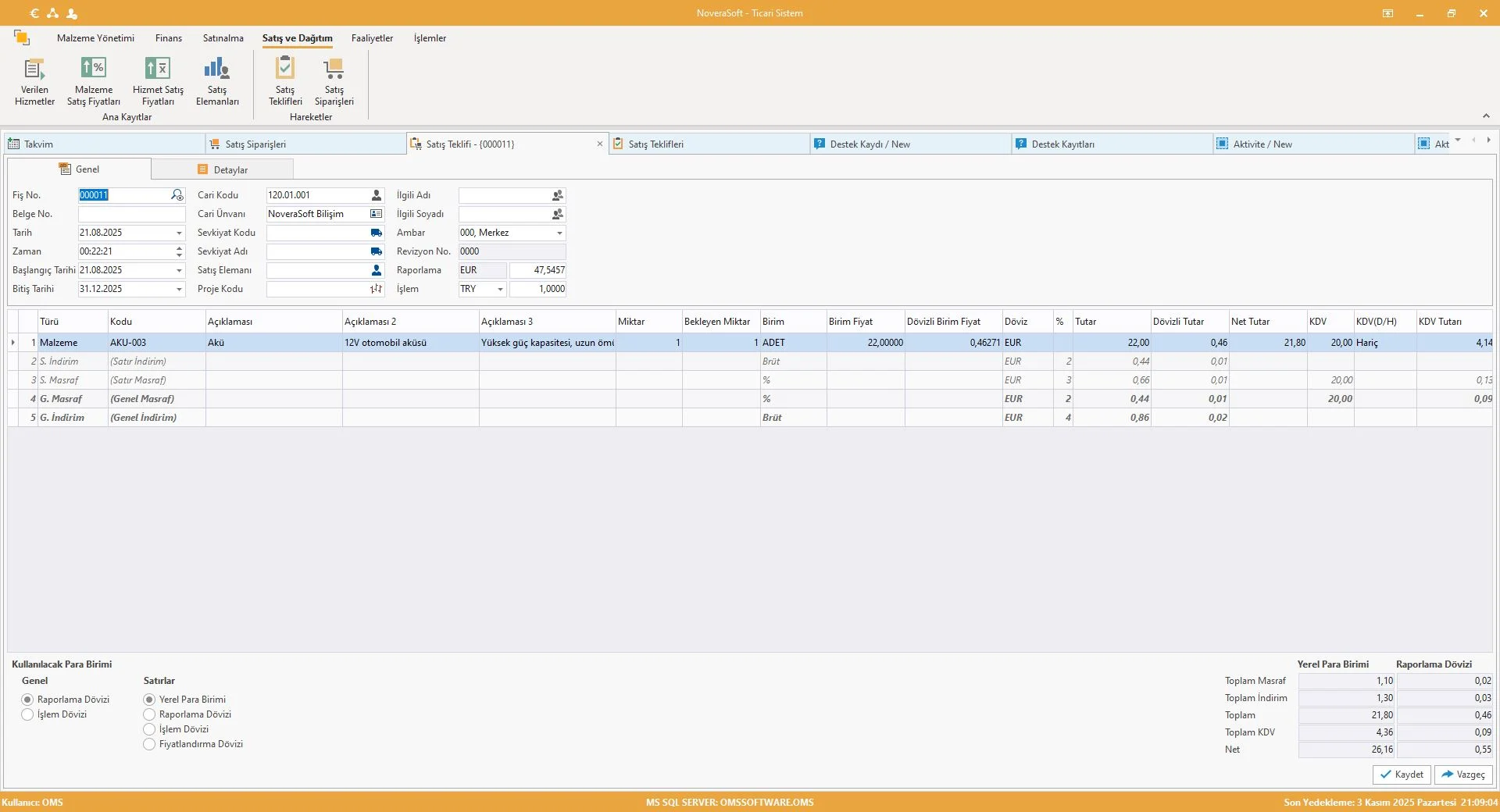
Task: Open the Finans menu
Action: tap(168, 38)
